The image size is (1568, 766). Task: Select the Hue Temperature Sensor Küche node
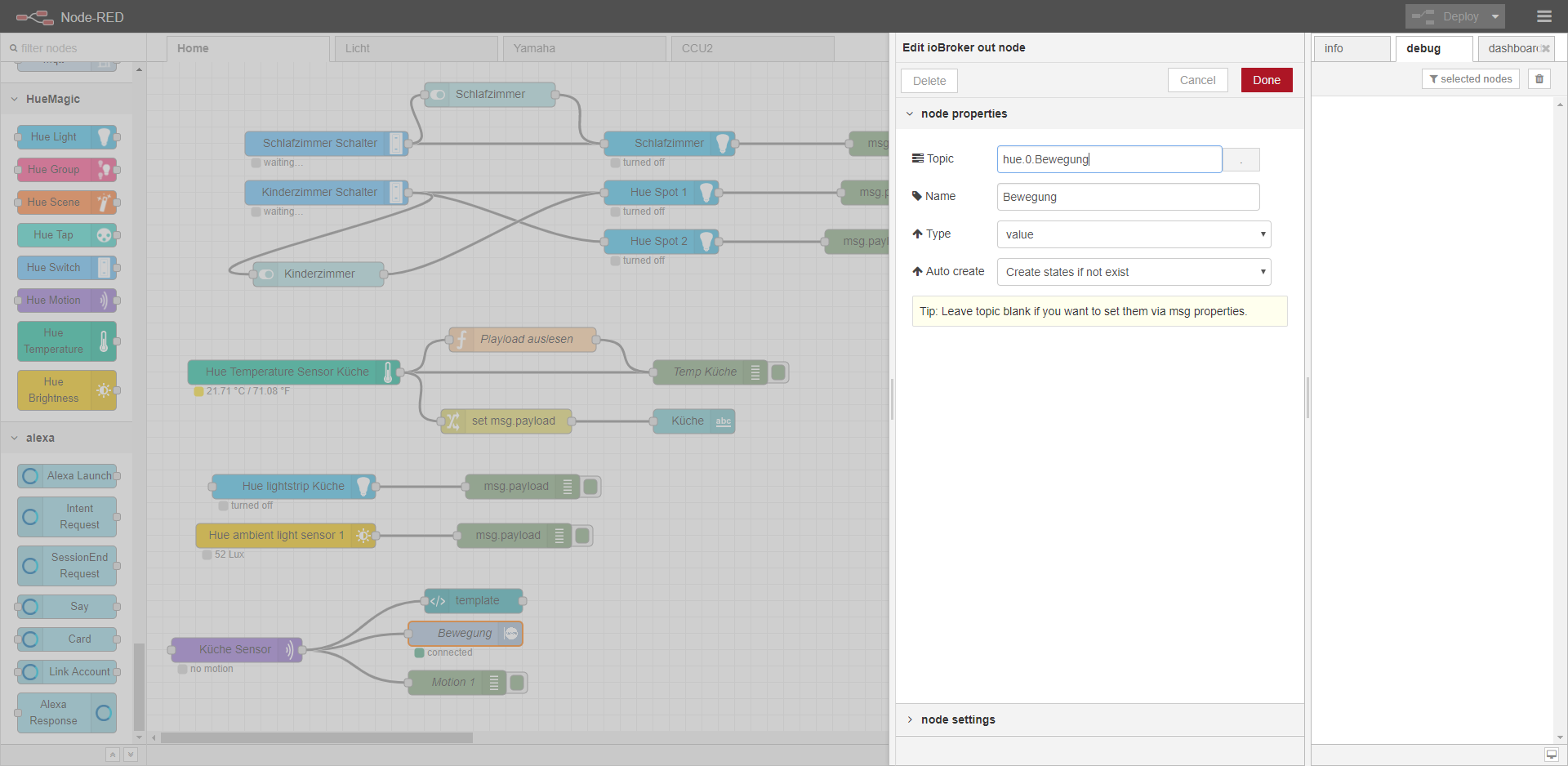(294, 372)
